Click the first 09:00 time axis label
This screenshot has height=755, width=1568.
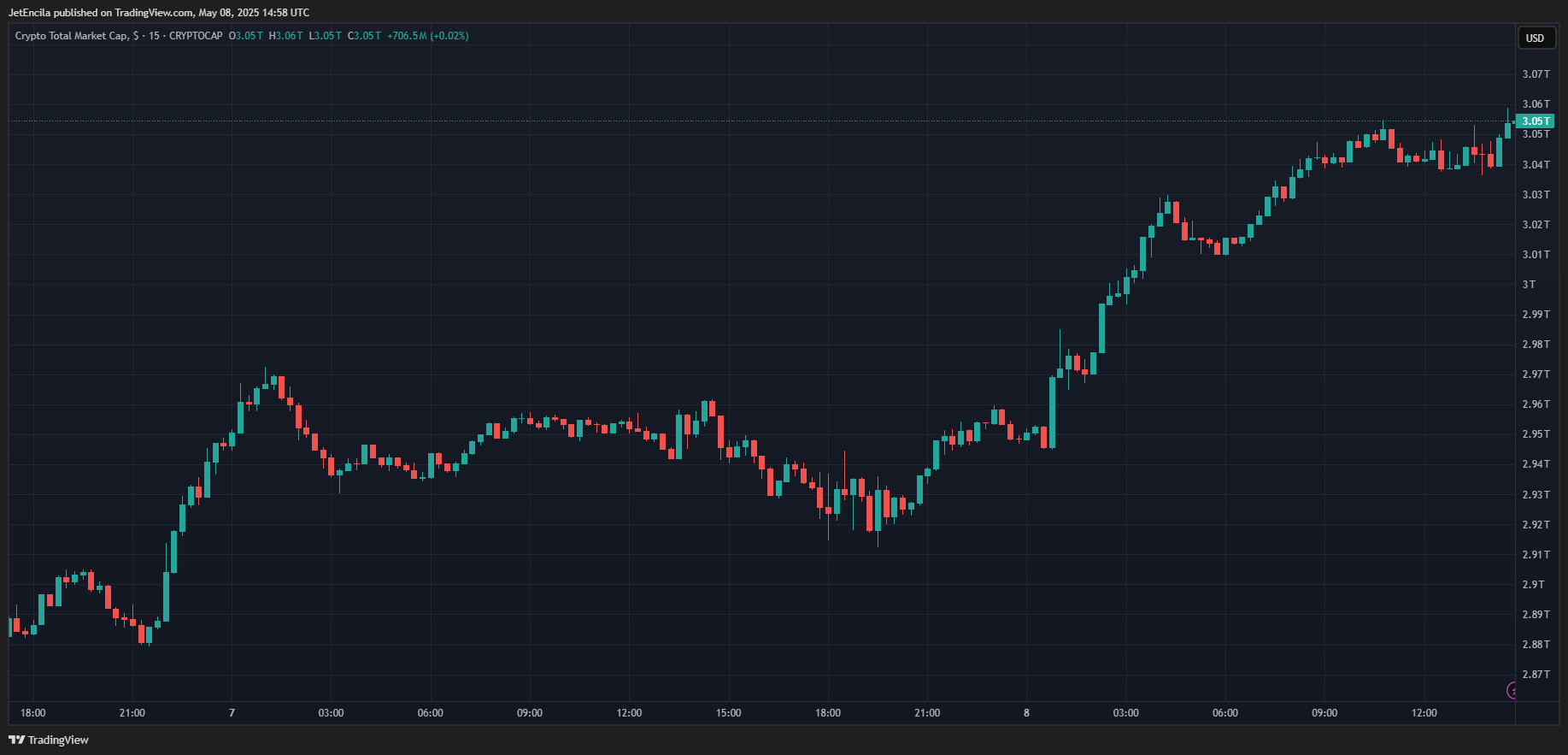point(530,713)
